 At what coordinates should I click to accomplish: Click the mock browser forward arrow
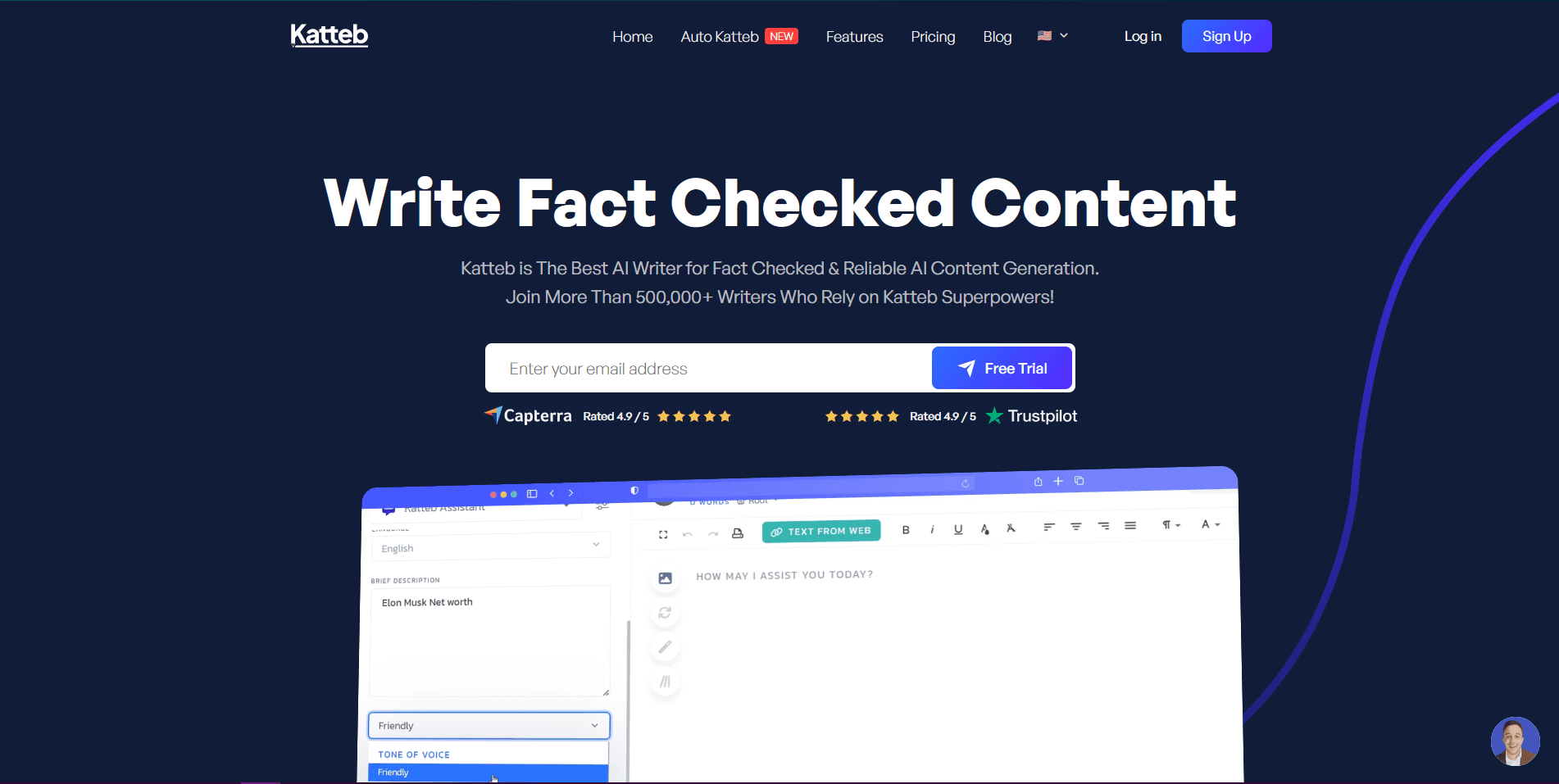(x=570, y=493)
